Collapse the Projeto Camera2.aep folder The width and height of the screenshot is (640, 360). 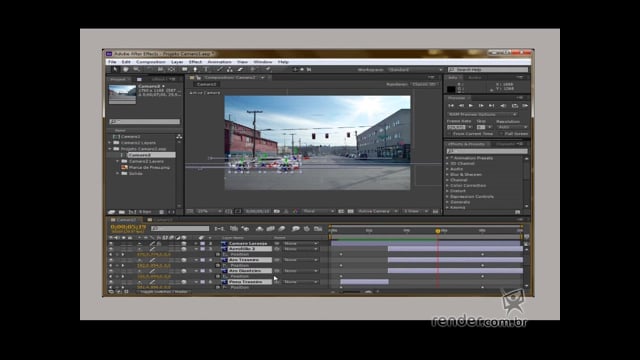click(x=110, y=149)
